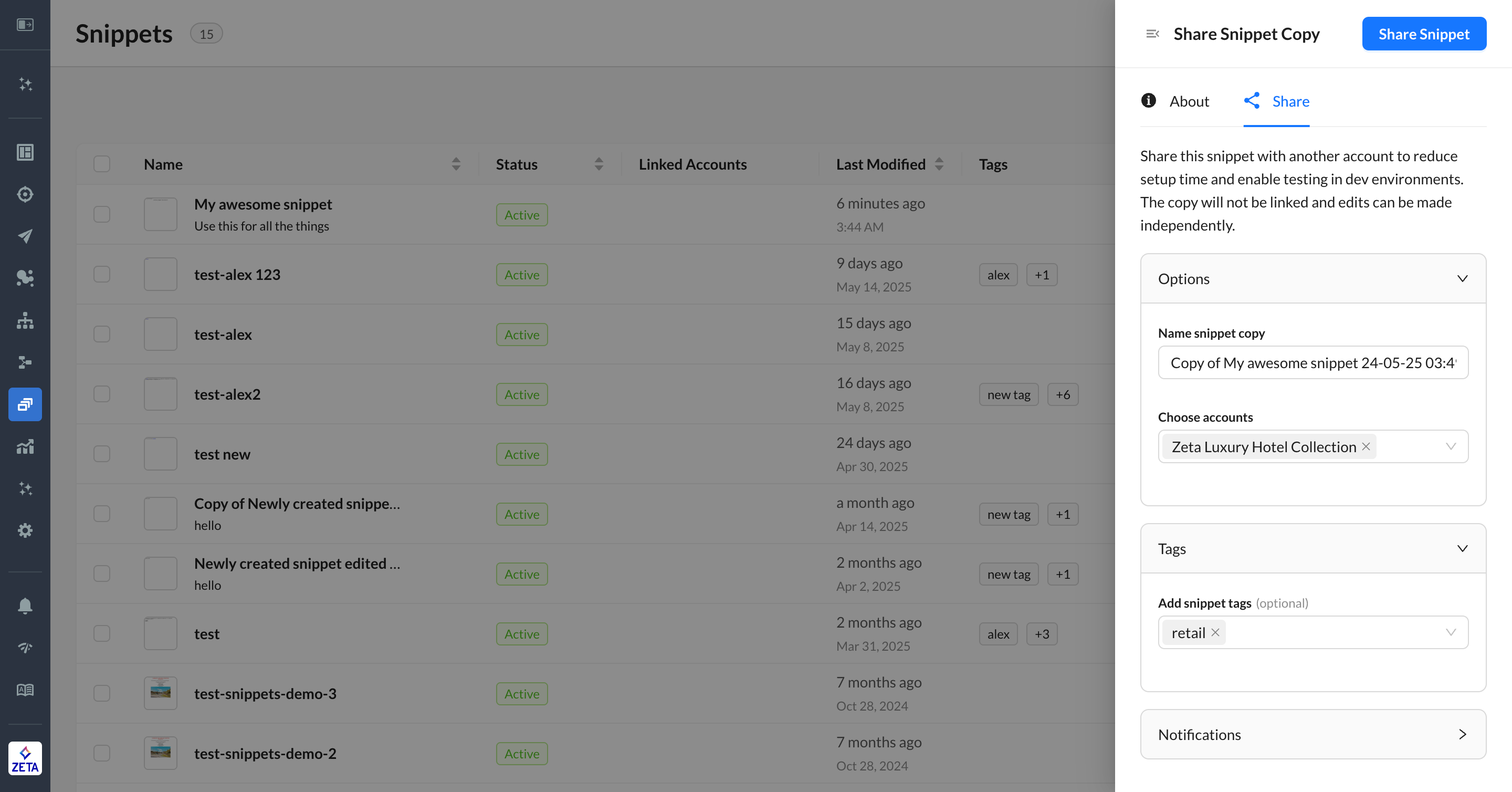Click the paper plane campaigns icon
The height and width of the screenshot is (792, 1512).
coord(25,236)
